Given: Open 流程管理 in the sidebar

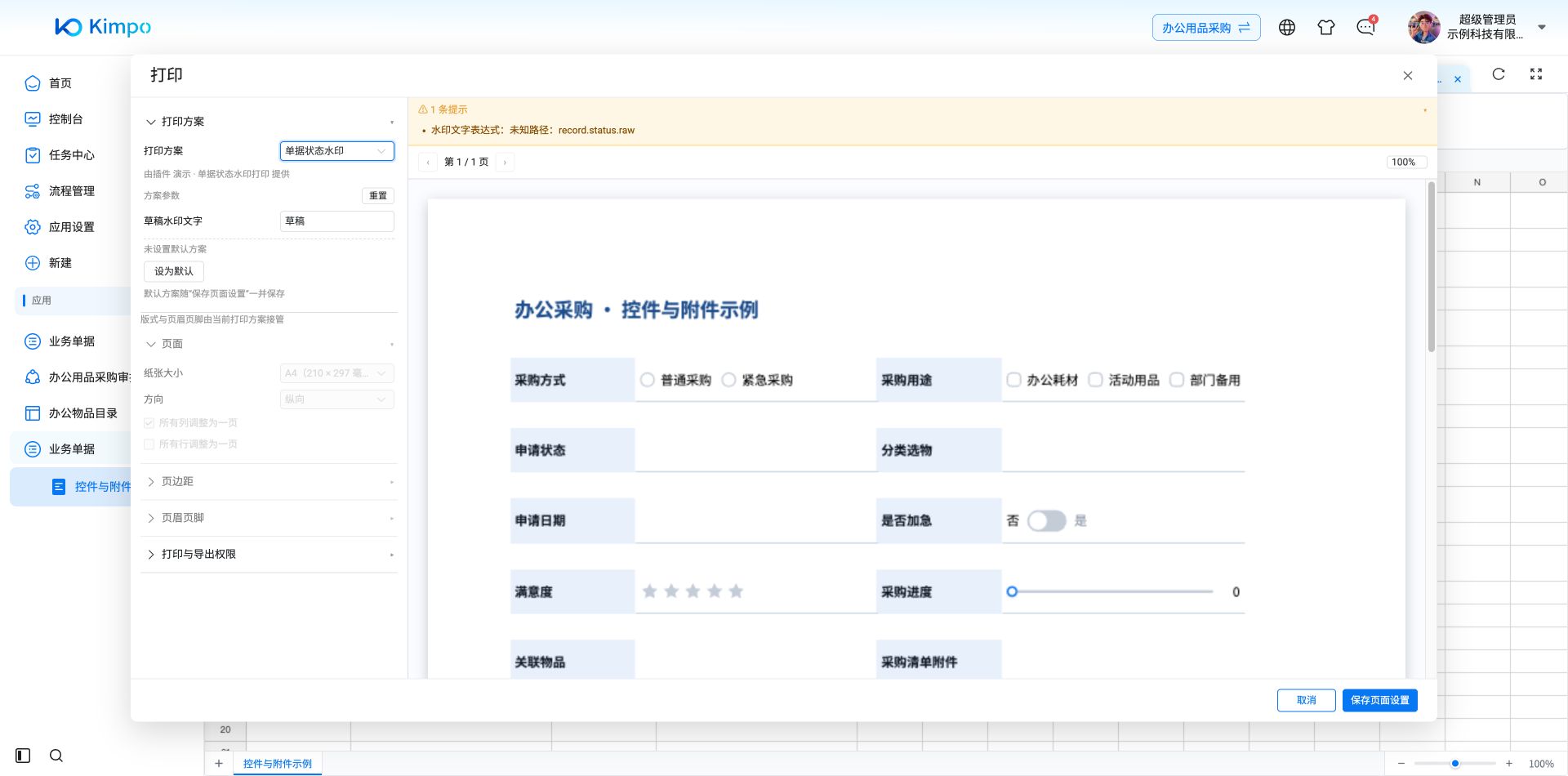Looking at the screenshot, I should [72, 191].
